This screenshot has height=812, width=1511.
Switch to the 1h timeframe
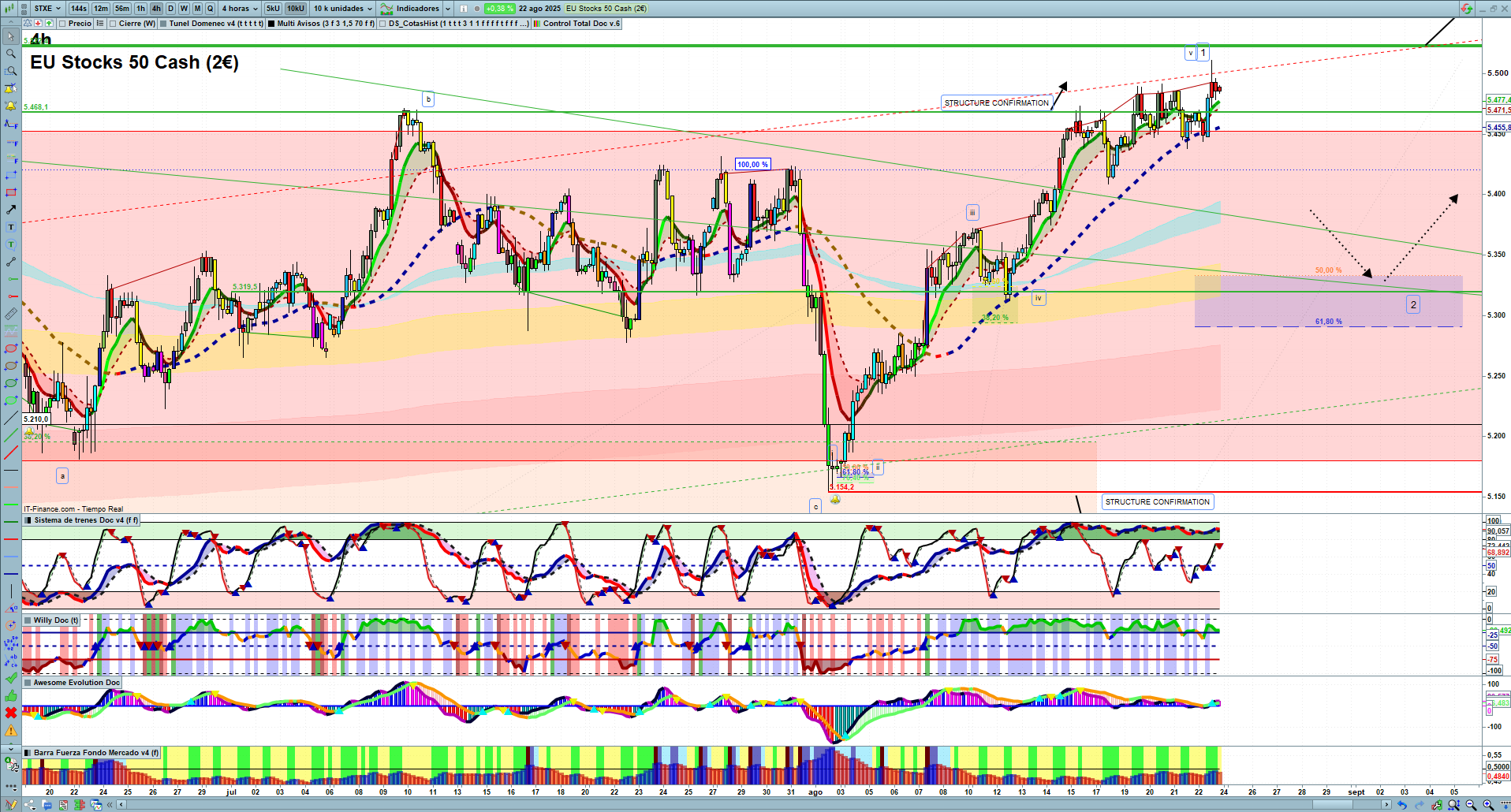tap(140, 9)
